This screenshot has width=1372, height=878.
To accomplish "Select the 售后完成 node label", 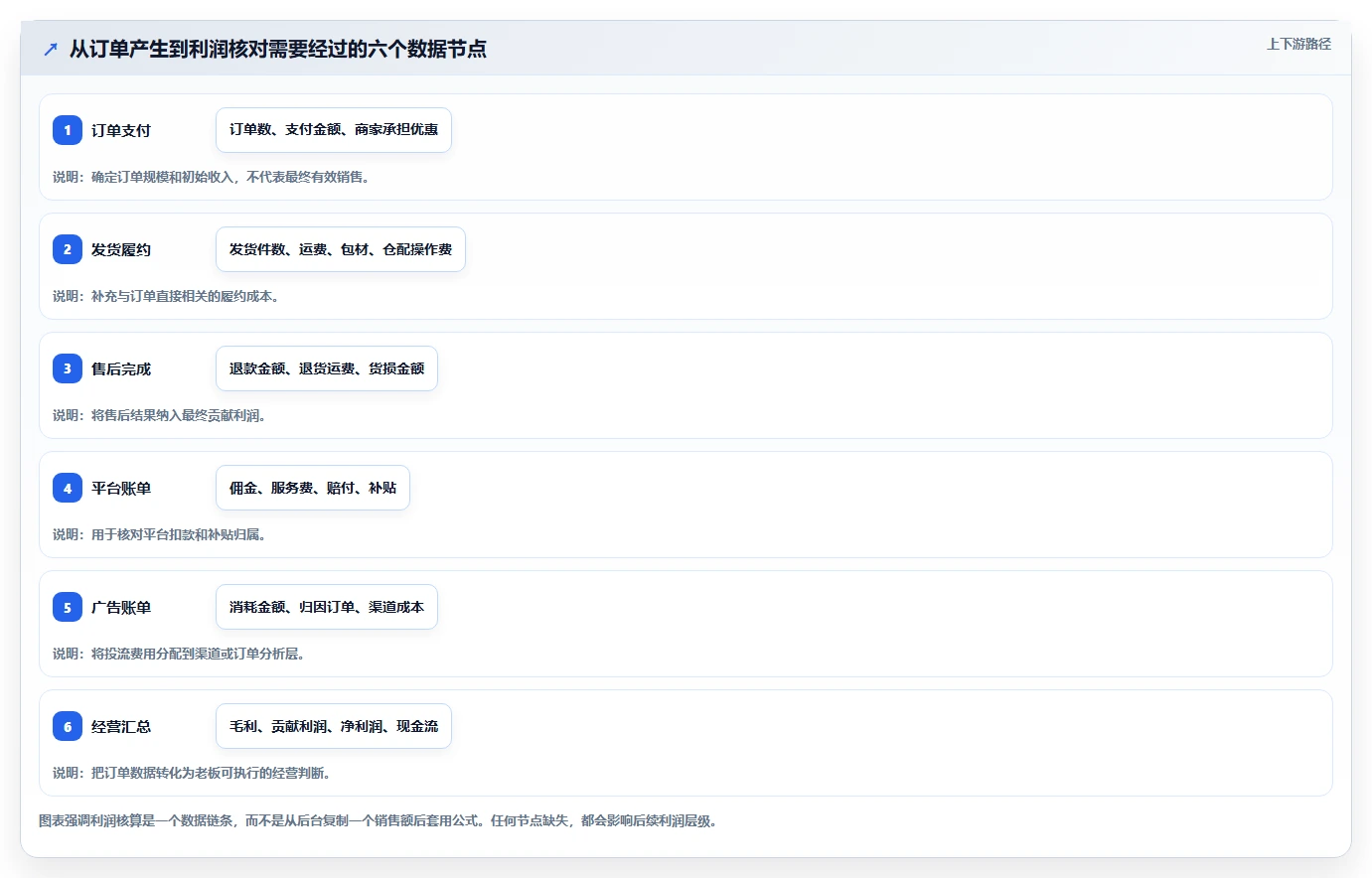I will coord(121,368).
